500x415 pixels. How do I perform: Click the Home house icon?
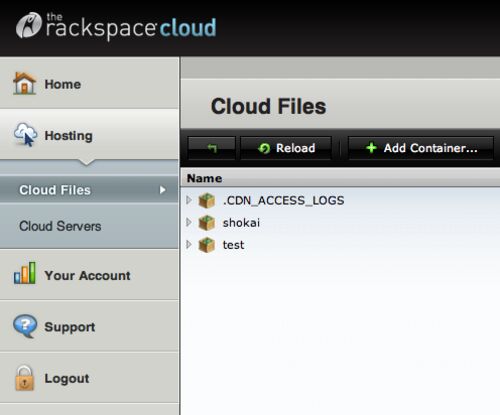(x=24, y=83)
